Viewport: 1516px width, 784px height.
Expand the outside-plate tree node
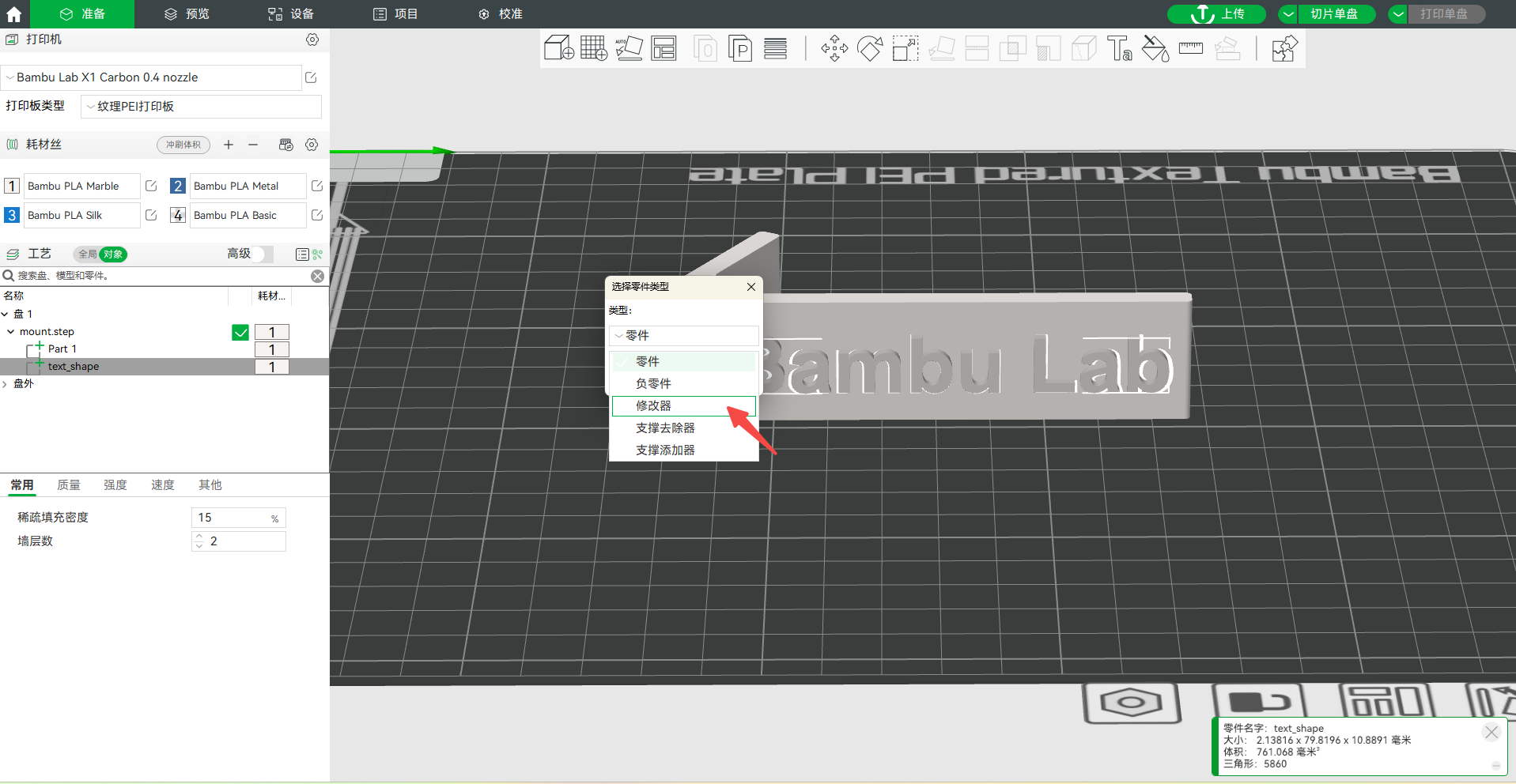click(5, 384)
